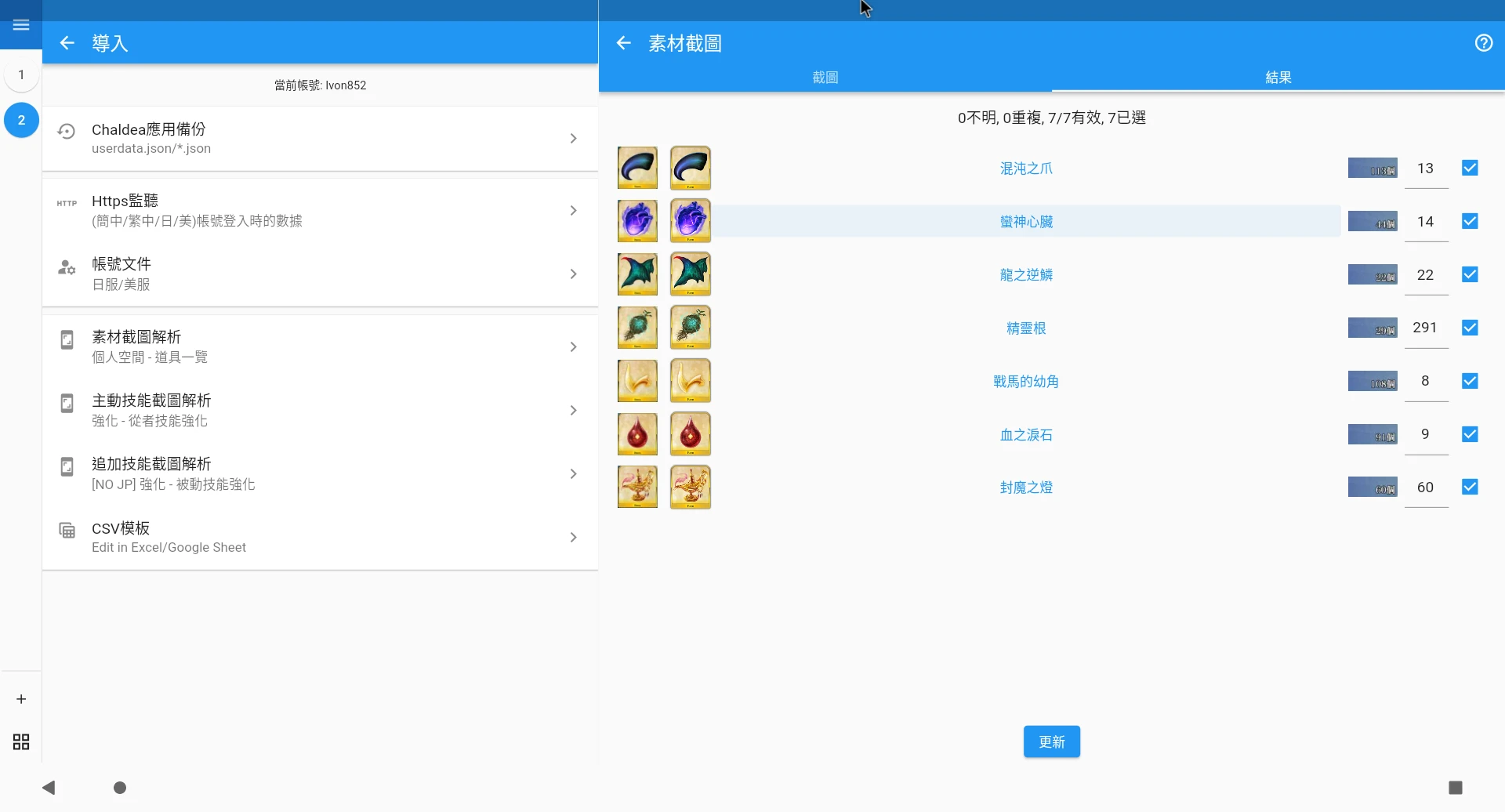
Task: Expand the Chaldea應用備份 entry chevron
Action: pos(573,139)
